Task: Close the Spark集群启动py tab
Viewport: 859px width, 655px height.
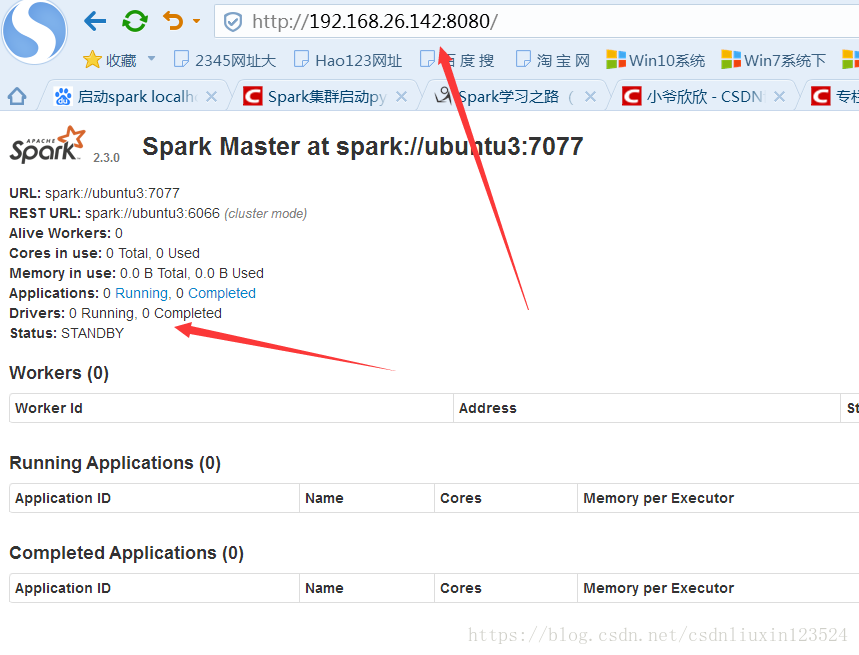Action: 402,97
